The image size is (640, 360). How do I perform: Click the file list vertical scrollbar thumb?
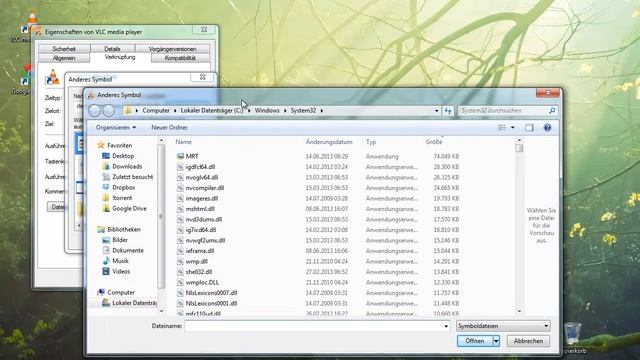point(519,149)
